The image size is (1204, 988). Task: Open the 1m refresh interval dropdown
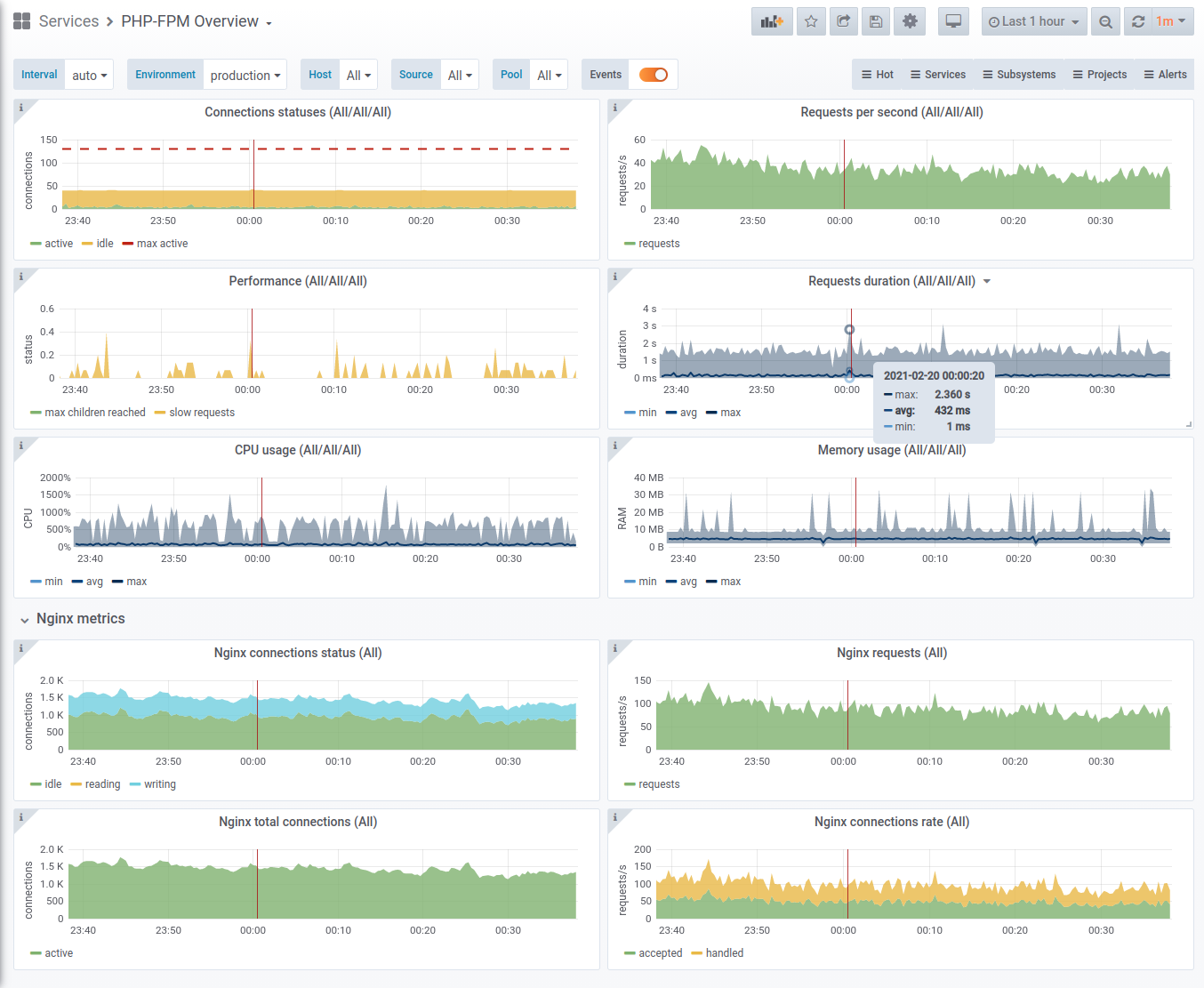1173,21
